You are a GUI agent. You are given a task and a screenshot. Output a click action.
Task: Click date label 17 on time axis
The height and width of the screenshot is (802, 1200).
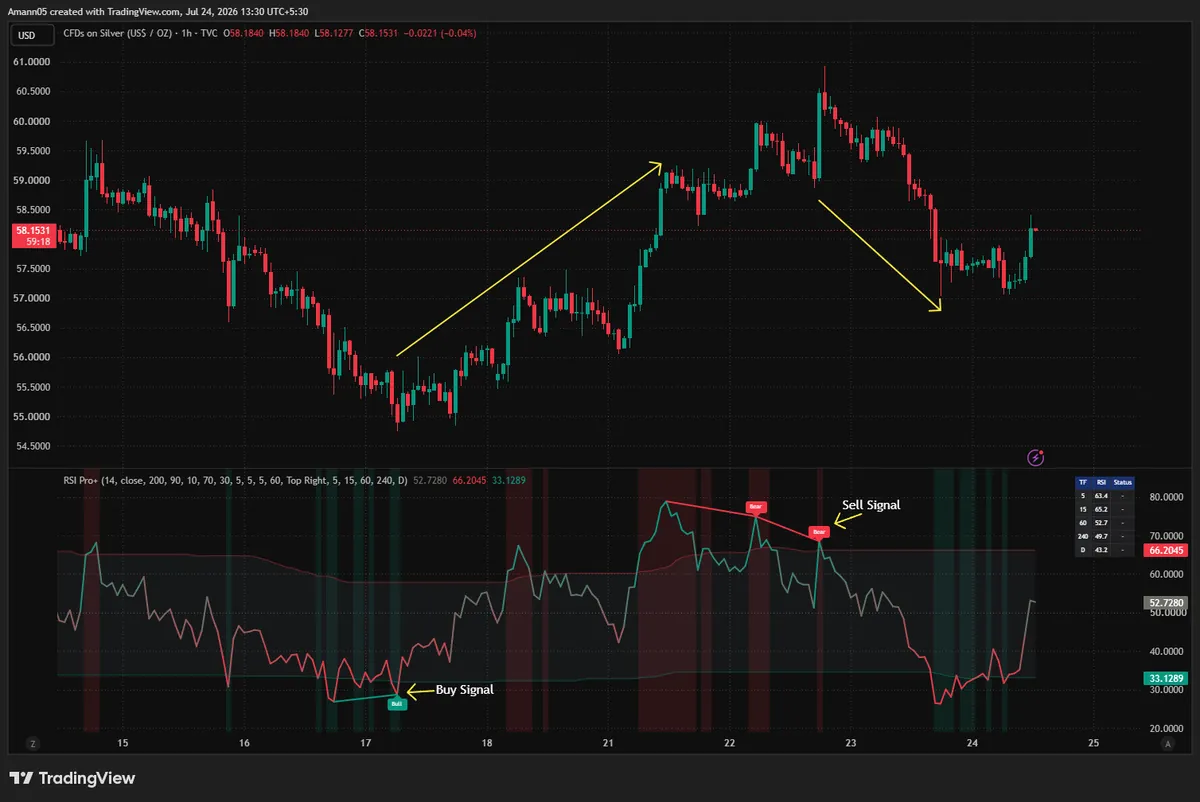(365, 743)
